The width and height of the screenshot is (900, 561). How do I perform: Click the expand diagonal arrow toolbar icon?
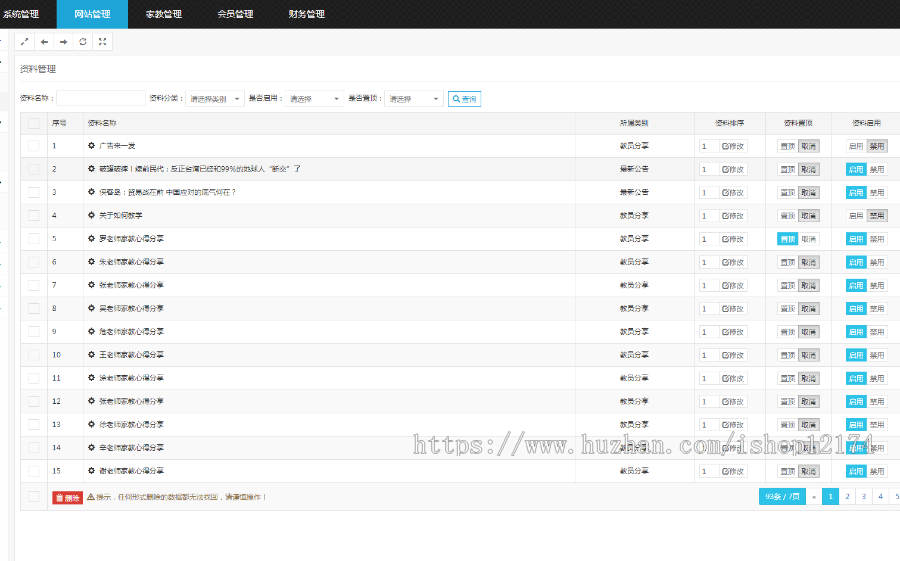tap(25, 42)
